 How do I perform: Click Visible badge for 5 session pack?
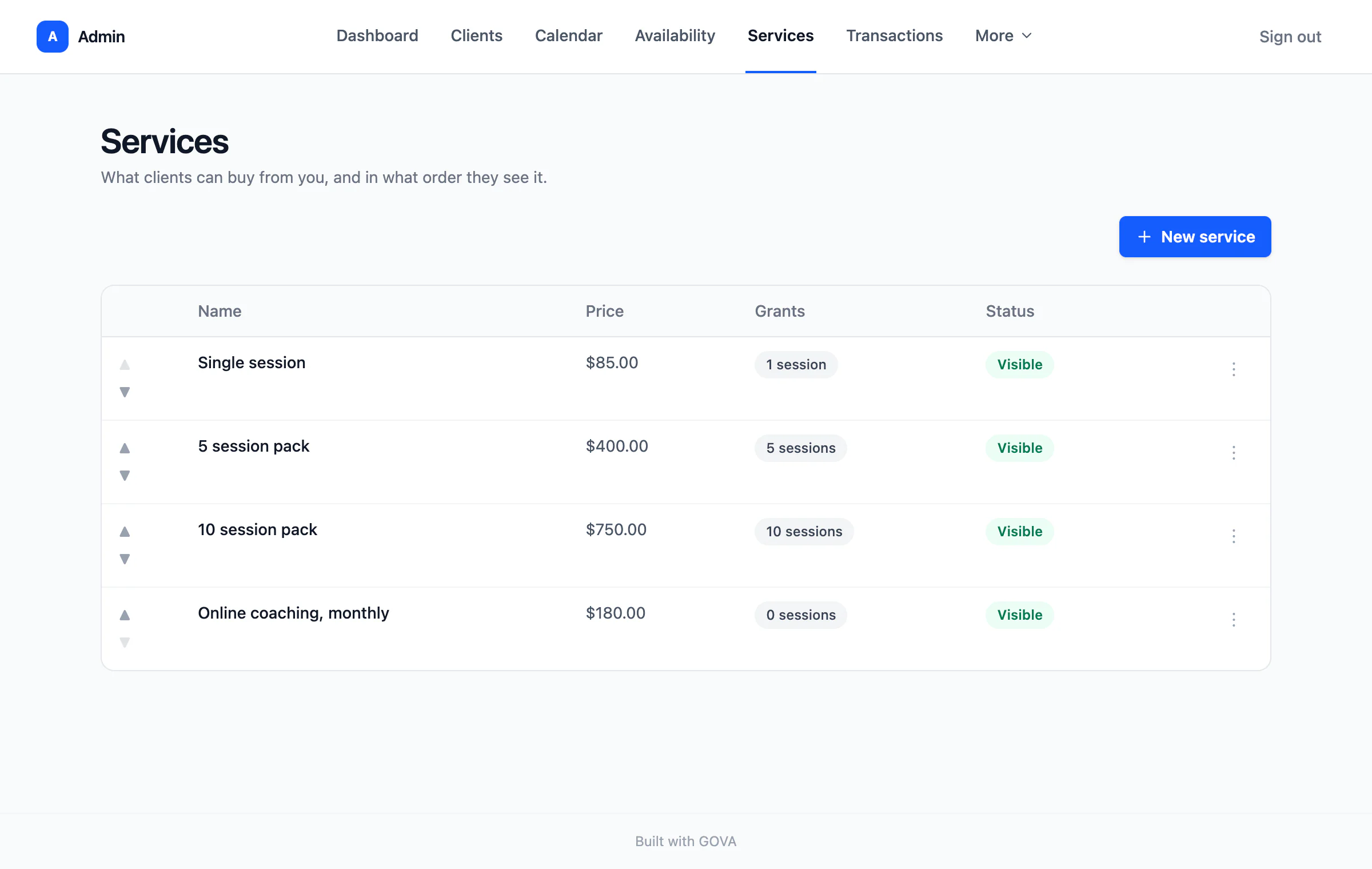coord(1019,448)
